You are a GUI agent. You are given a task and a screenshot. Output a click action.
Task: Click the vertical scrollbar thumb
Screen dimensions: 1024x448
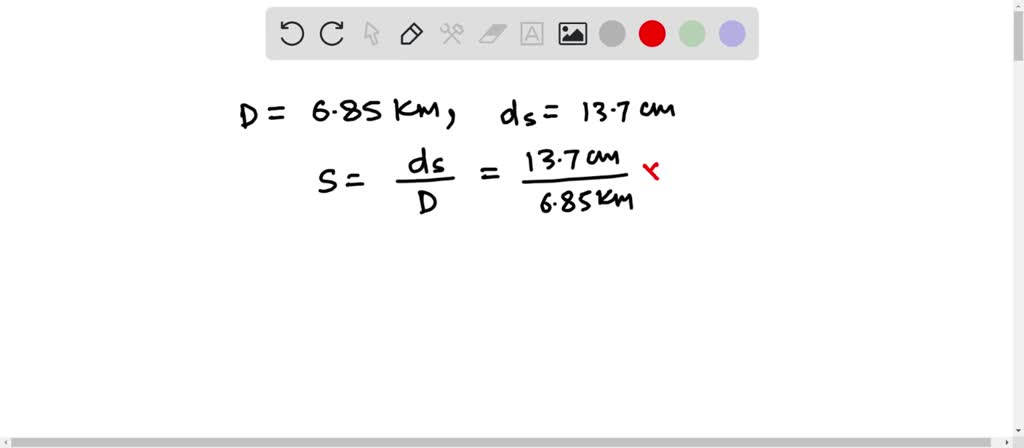tap(1018, 36)
